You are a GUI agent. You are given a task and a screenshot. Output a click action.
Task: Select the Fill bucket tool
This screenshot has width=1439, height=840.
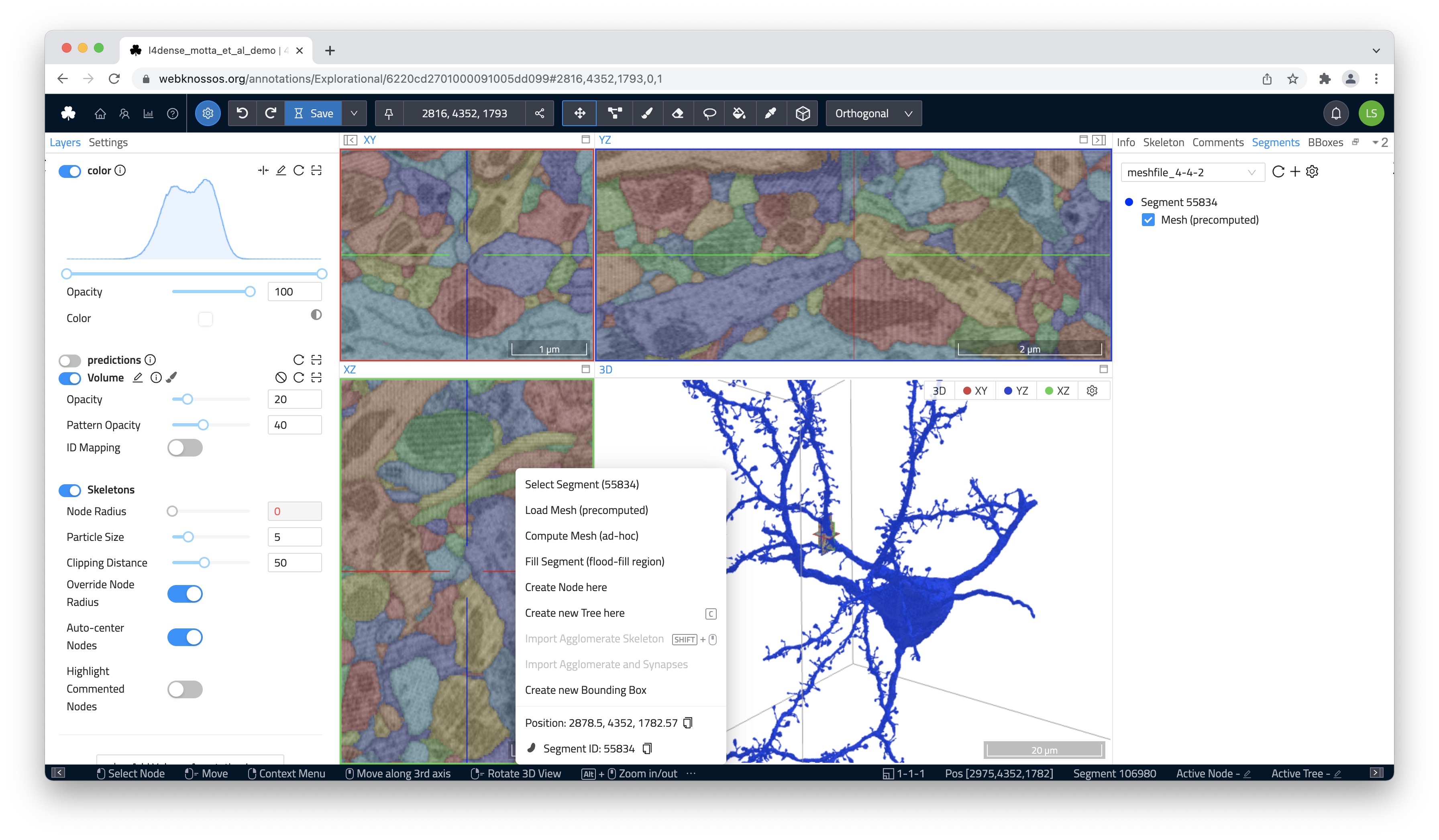pos(740,114)
